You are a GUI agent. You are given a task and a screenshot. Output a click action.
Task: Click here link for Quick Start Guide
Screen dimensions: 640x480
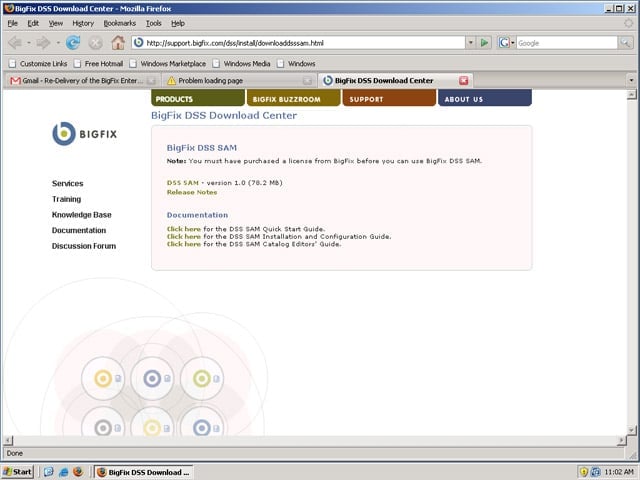pyautogui.click(x=184, y=229)
